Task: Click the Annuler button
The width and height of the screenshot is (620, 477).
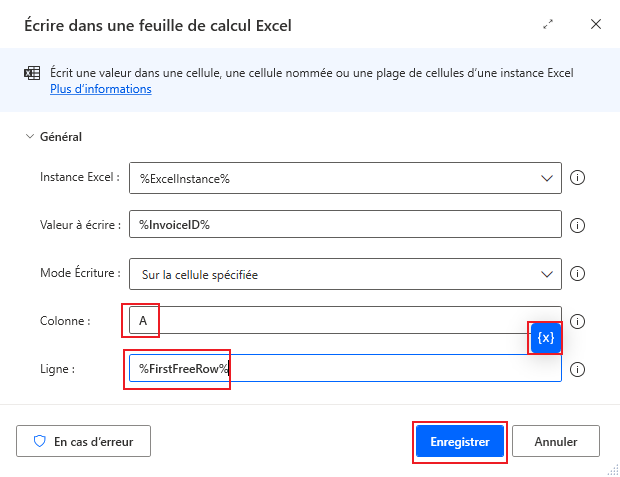Action: 556,441
